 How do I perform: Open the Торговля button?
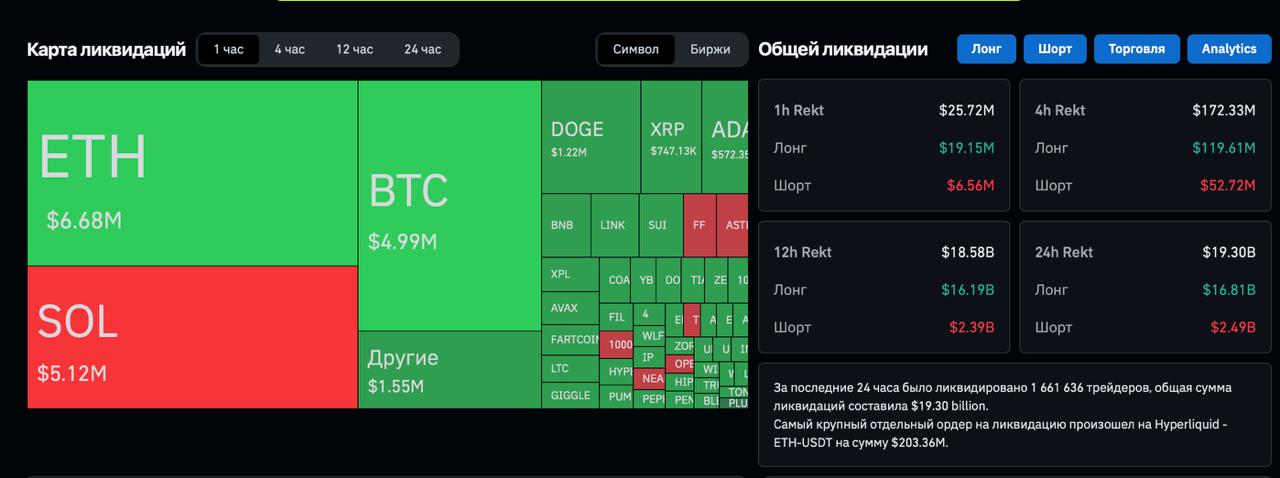(x=1136, y=49)
